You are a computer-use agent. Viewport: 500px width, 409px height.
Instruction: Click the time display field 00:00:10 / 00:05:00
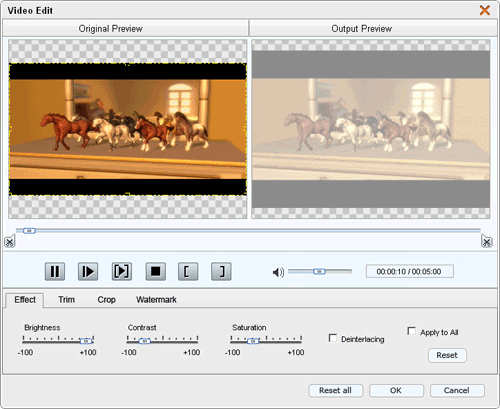coord(410,271)
